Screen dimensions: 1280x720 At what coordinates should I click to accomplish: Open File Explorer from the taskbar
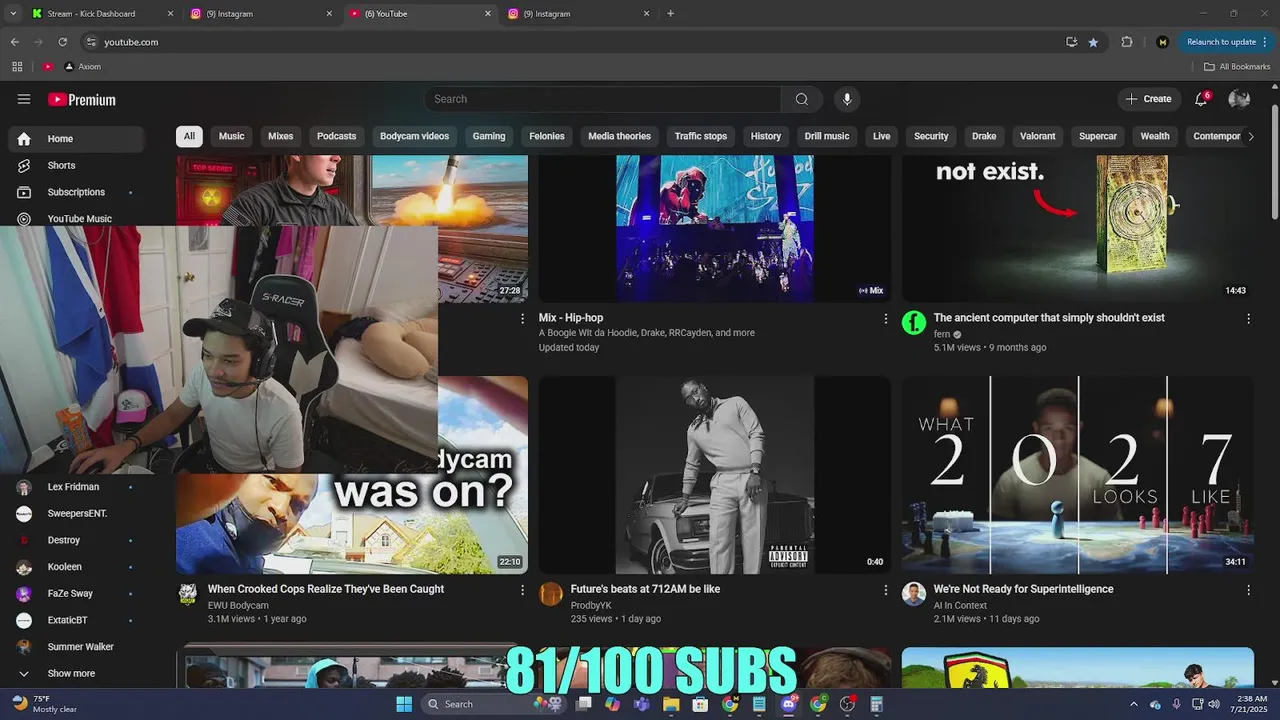coord(671,704)
